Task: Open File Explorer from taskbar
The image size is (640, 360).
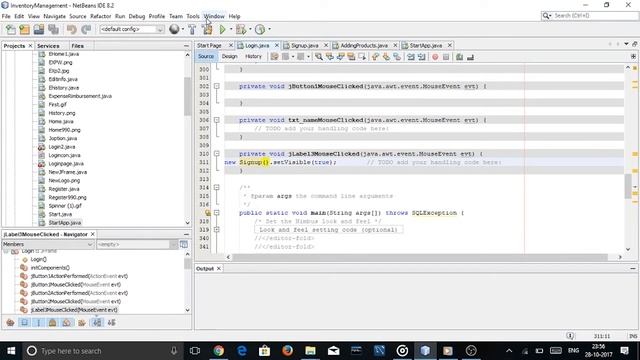Action: click(x=311, y=351)
